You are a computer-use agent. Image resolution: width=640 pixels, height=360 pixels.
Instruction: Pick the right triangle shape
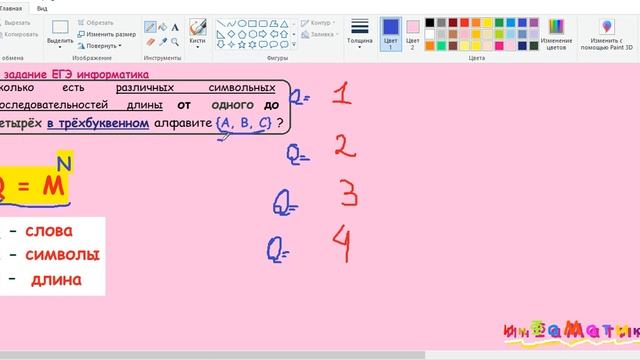tap(221, 34)
